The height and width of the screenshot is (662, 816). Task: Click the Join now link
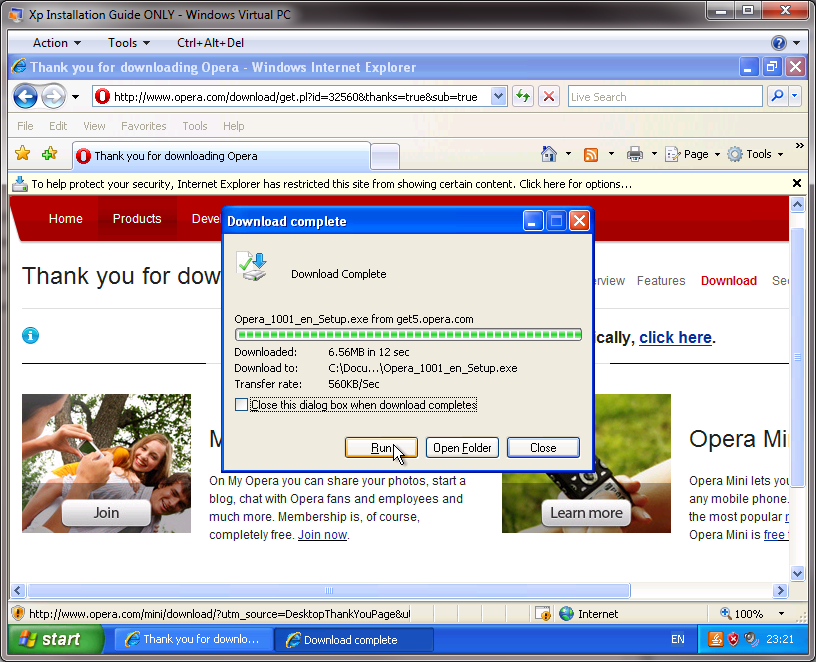coord(322,534)
